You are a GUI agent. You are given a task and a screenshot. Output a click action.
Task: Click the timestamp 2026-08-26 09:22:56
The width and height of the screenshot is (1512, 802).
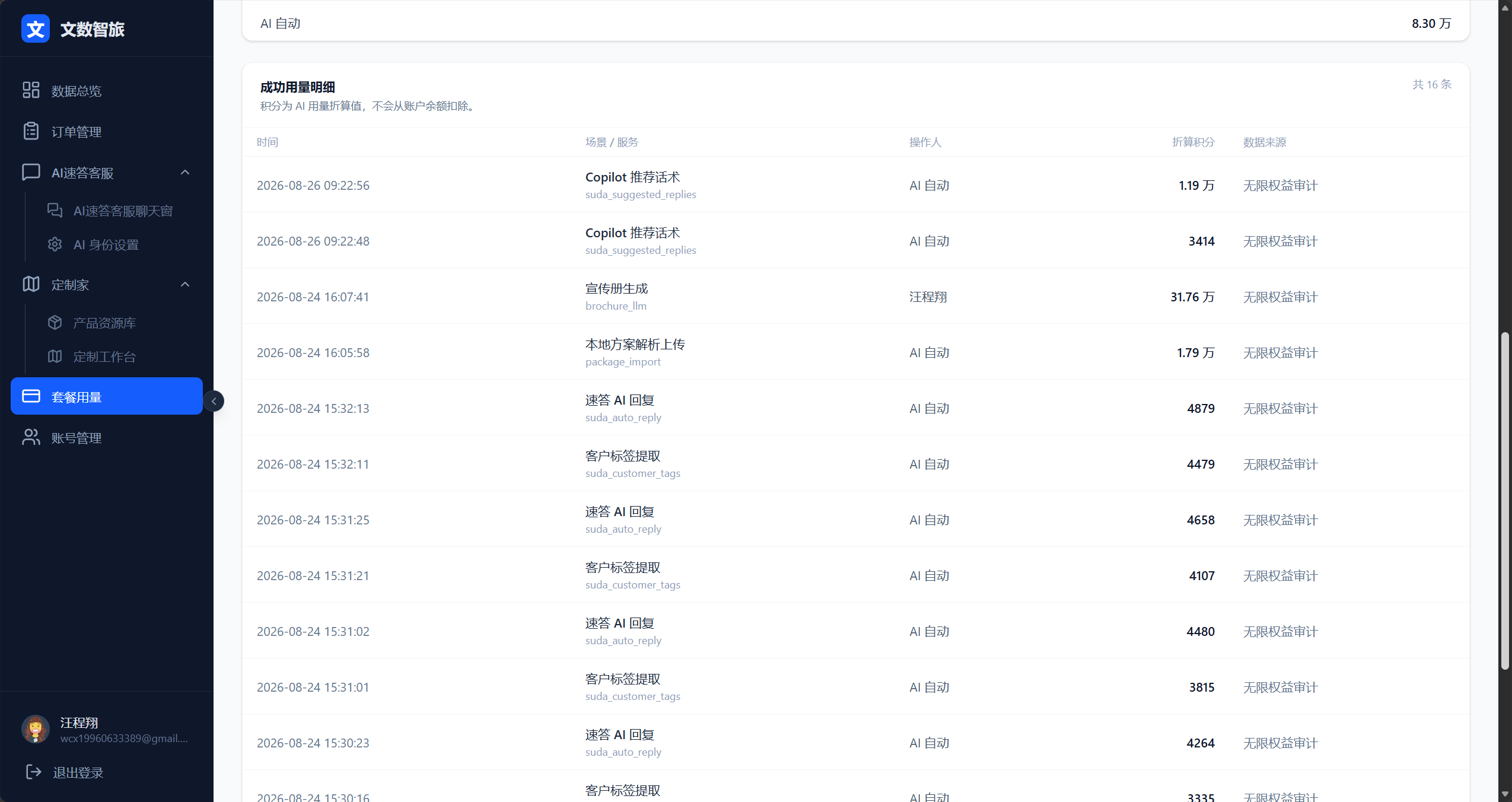[313, 185]
